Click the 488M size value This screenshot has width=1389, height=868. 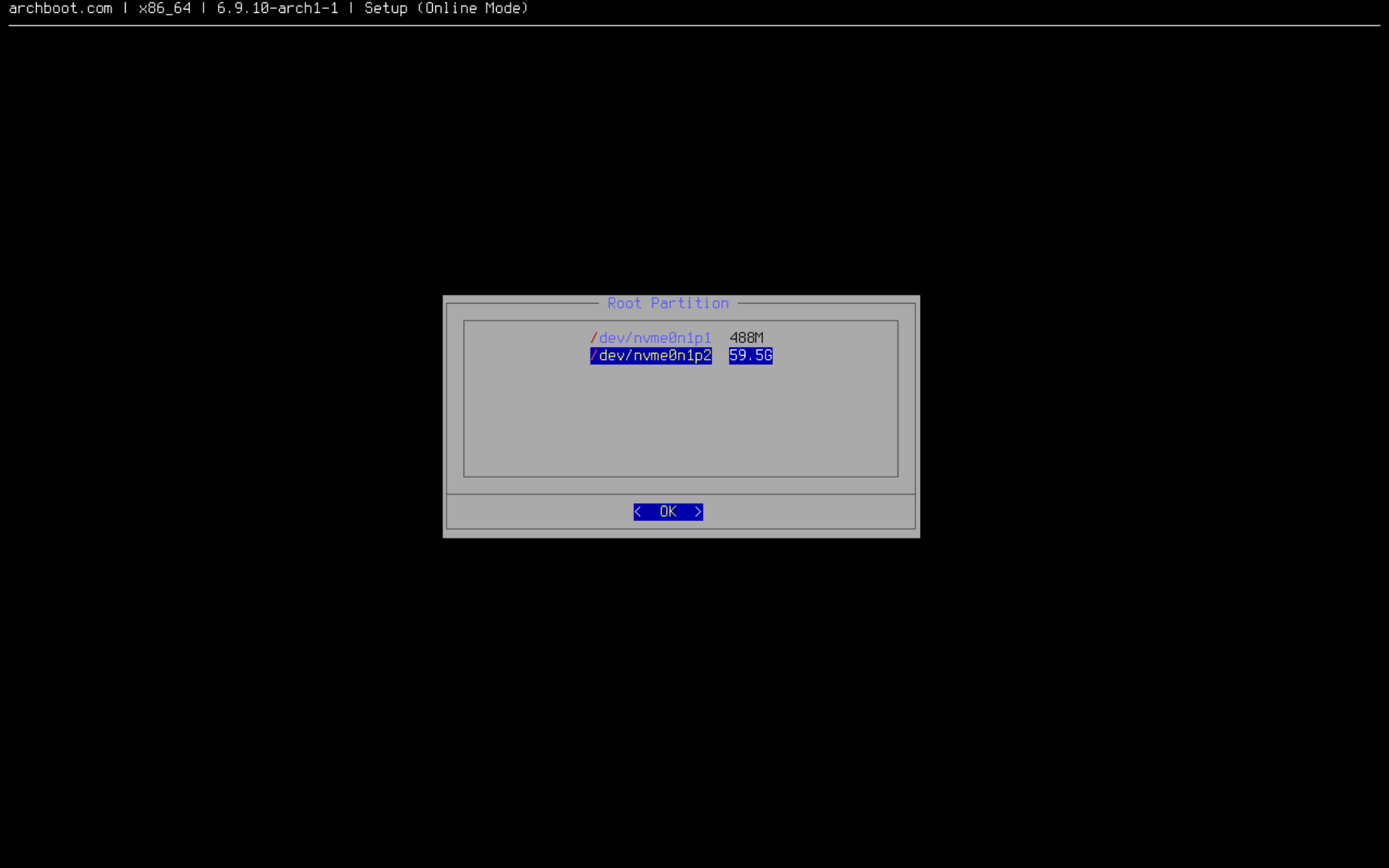click(x=746, y=338)
